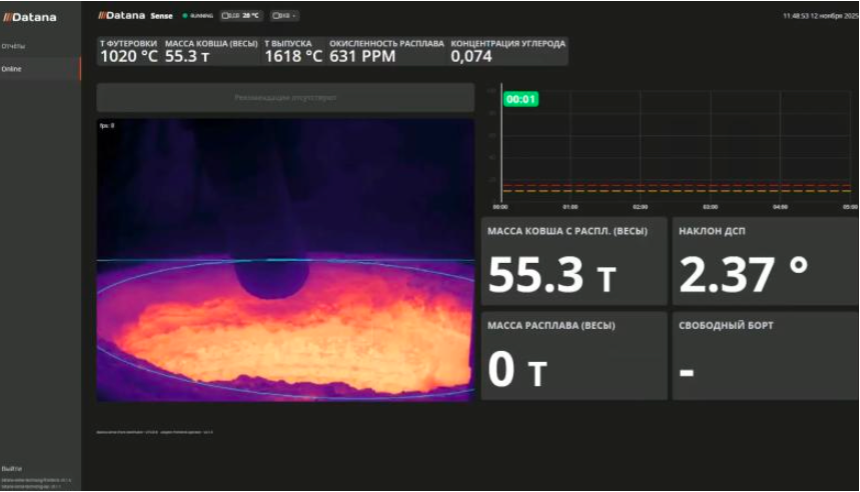
Task: Click the ОКИСЛЕННОСТЬ РАСПЛАВА 631 PPM indicator
Action: coord(385,51)
